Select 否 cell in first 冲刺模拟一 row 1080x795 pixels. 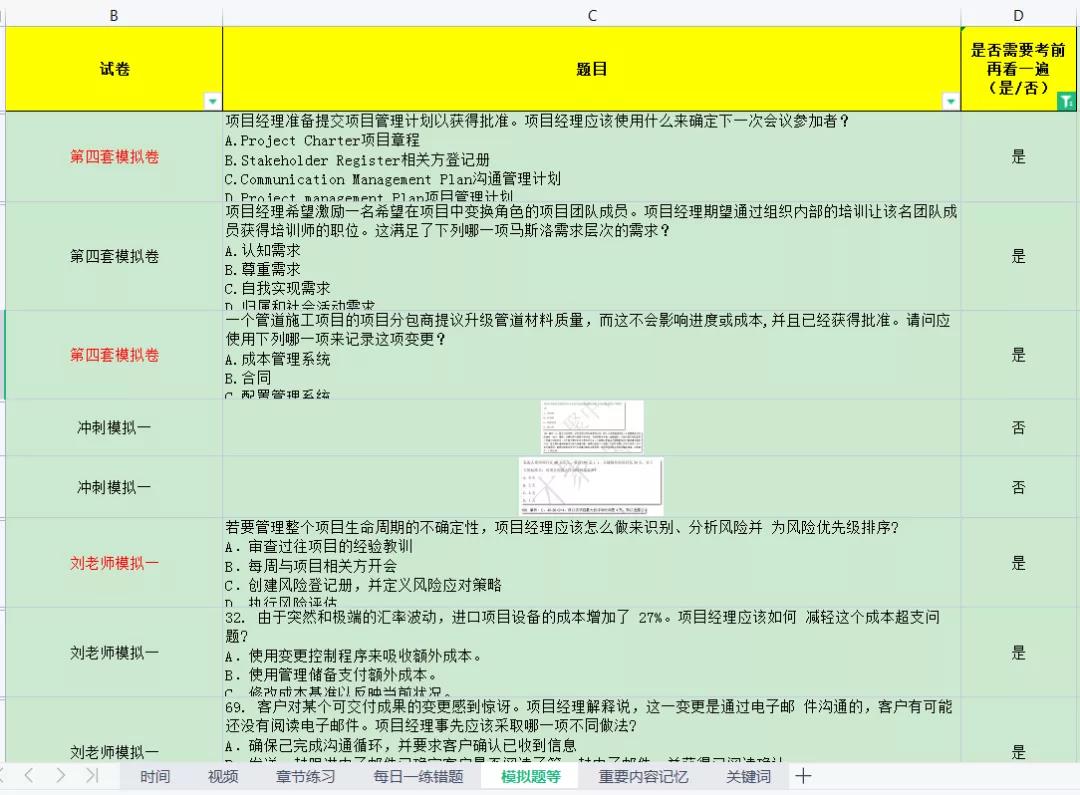(x=1018, y=428)
